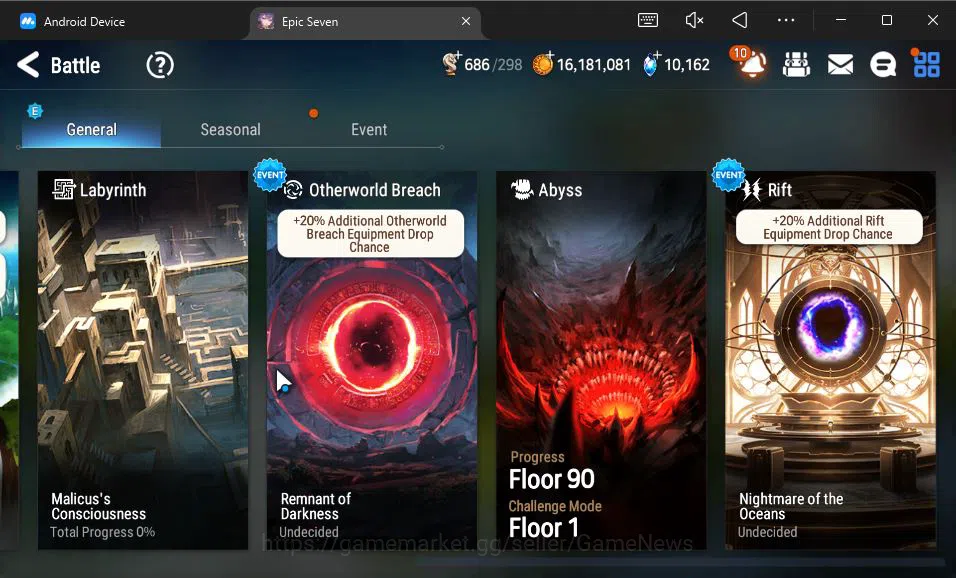Switch to the Seasonal tab

(230, 129)
